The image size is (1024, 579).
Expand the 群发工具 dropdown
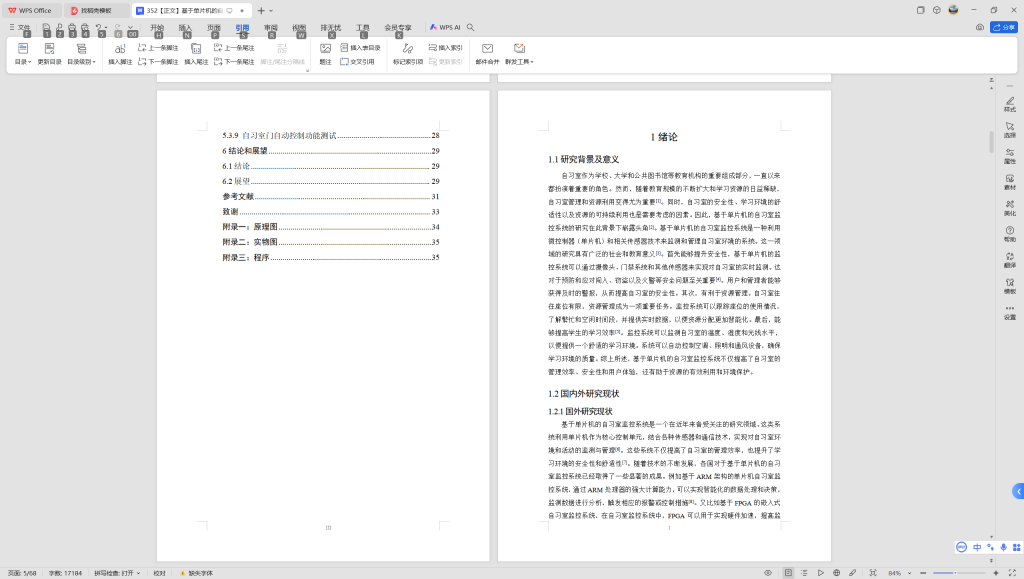tap(520, 63)
